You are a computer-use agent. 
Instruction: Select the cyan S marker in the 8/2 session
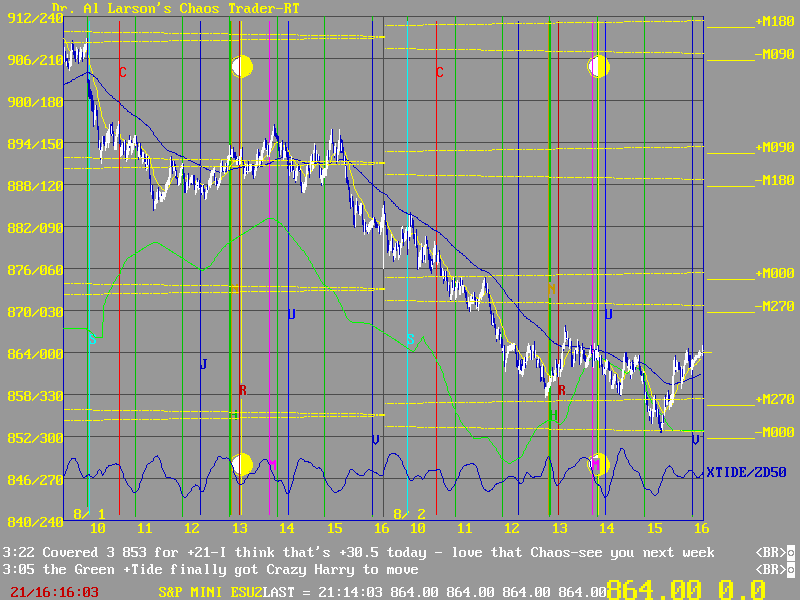coord(410,339)
